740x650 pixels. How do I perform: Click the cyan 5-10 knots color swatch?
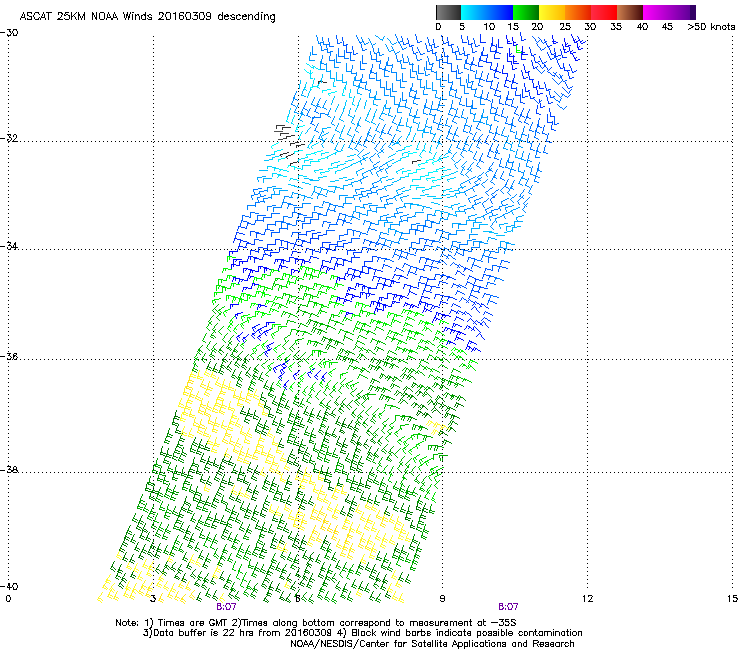click(x=474, y=12)
